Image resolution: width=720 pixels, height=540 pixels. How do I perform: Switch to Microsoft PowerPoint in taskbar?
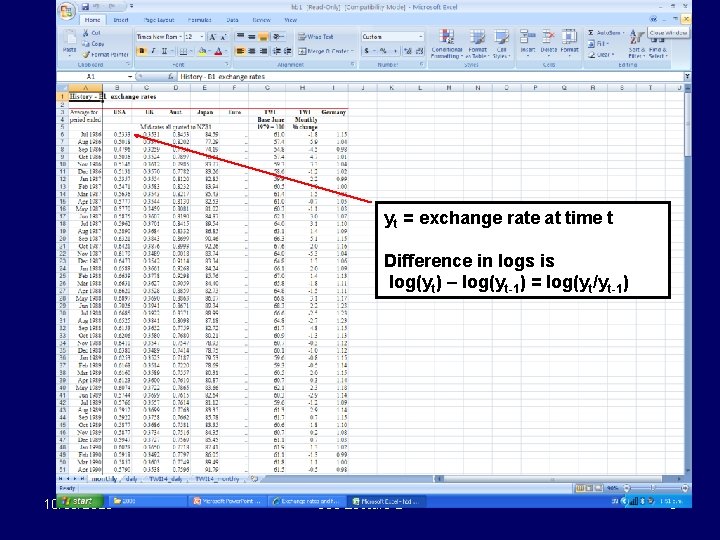point(228,501)
